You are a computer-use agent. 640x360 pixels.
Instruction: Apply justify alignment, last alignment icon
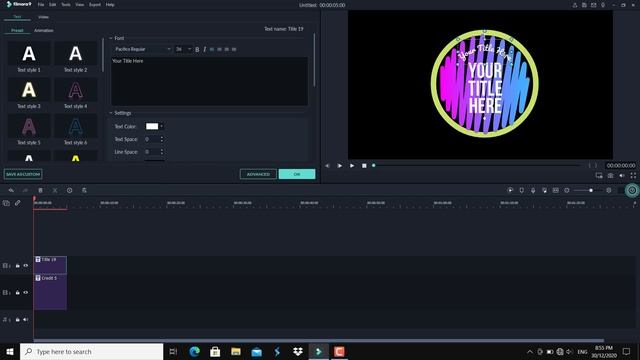(234, 49)
